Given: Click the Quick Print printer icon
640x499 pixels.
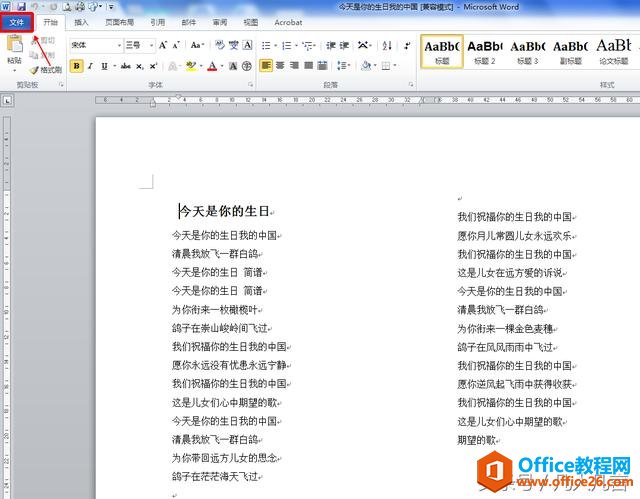Looking at the screenshot, I should point(80,7).
